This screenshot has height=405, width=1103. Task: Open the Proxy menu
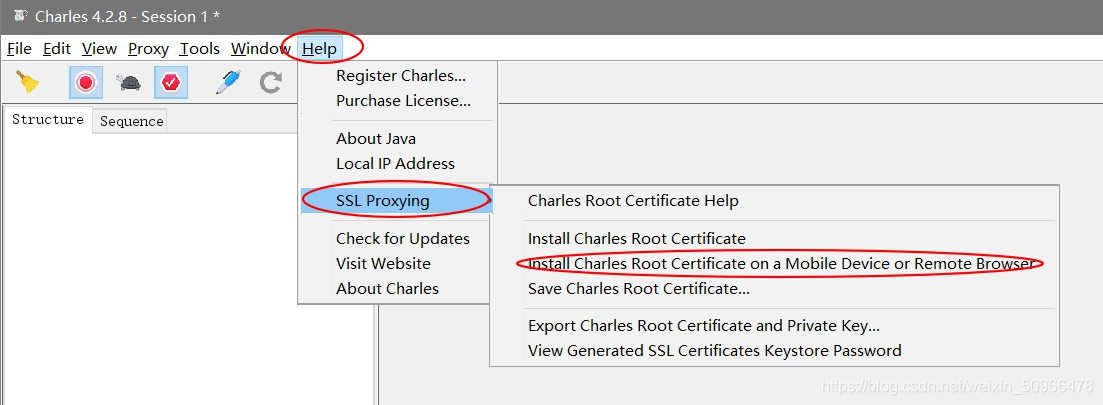[148, 49]
